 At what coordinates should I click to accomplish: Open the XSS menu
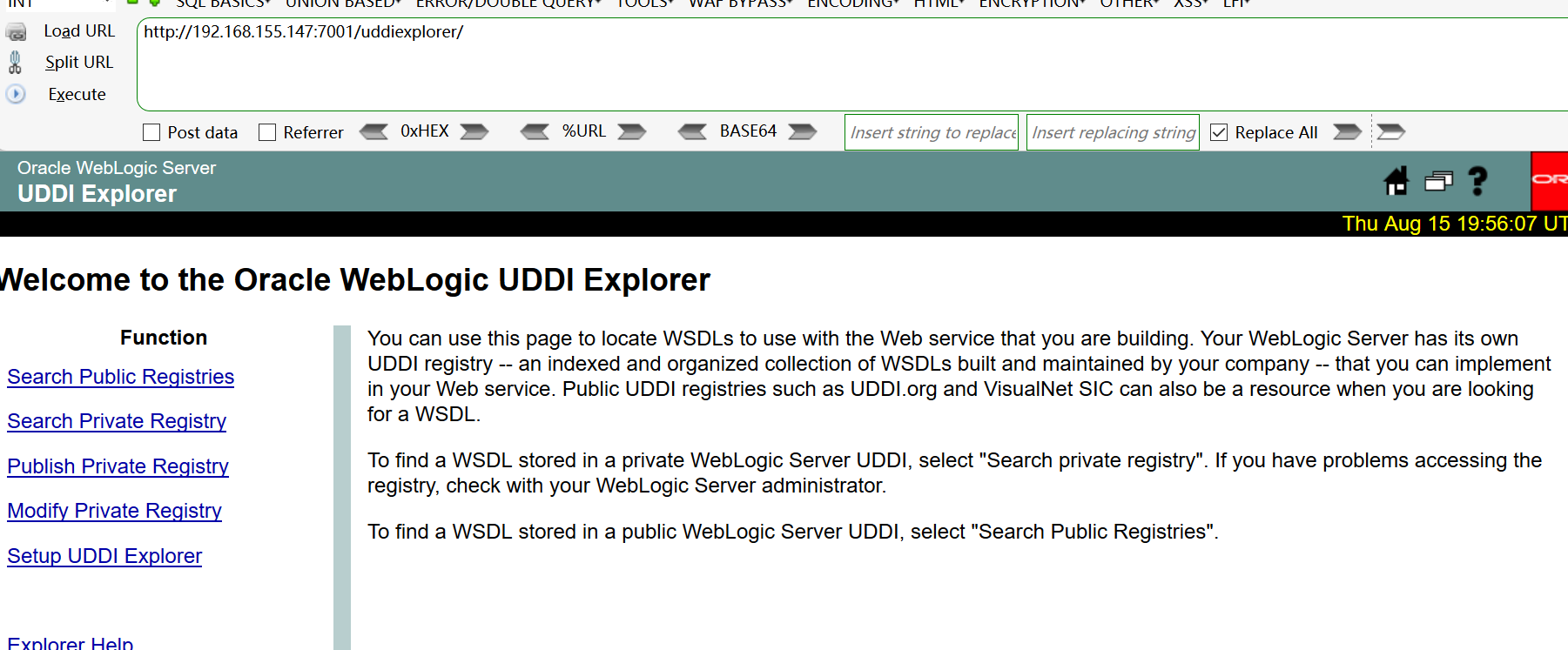(1191, 4)
